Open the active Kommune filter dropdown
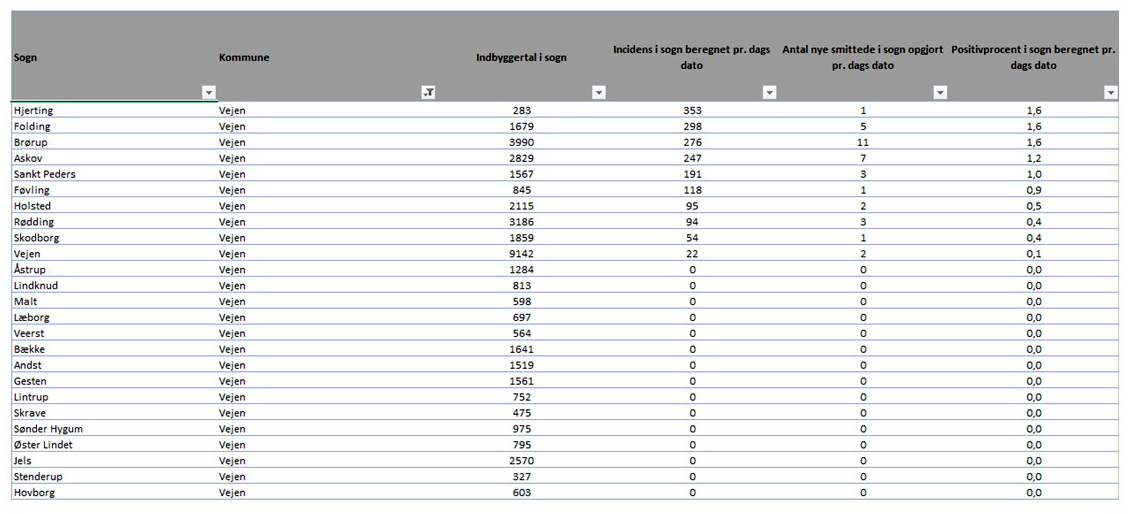 tap(428, 93)
